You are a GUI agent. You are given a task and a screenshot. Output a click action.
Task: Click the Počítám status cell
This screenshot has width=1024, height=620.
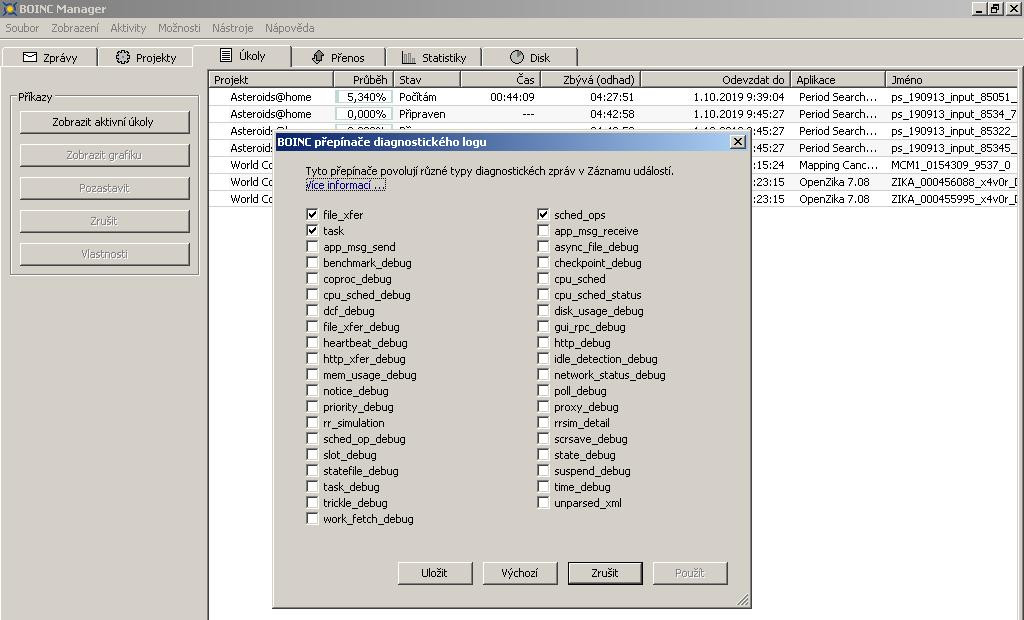pyautogui.click(x=418, y=97)
